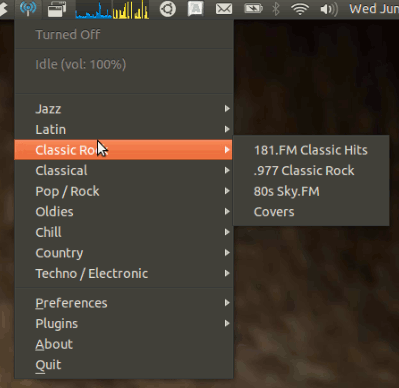The height and width of the screenshot is (388, 399).
Task: Open the Jazz station group
Action: click(124, 109)
